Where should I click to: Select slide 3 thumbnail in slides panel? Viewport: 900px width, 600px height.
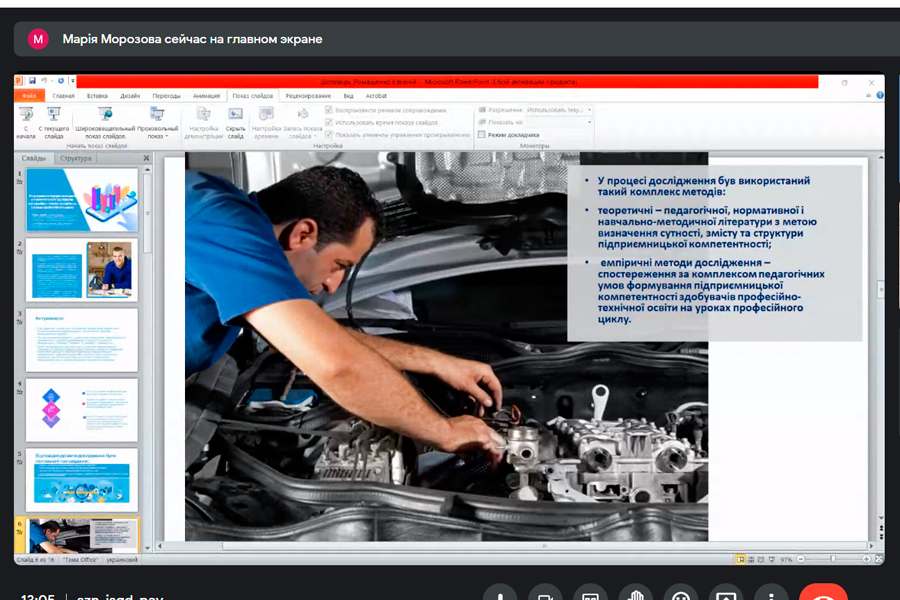[x=80, y=340]
